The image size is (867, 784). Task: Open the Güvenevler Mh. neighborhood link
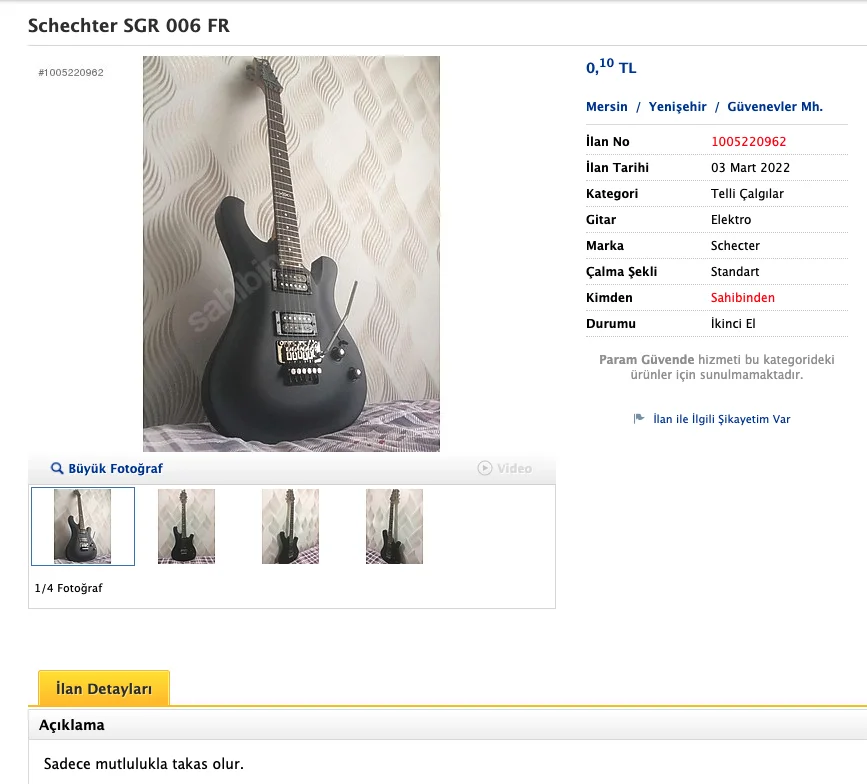(775, 107)
